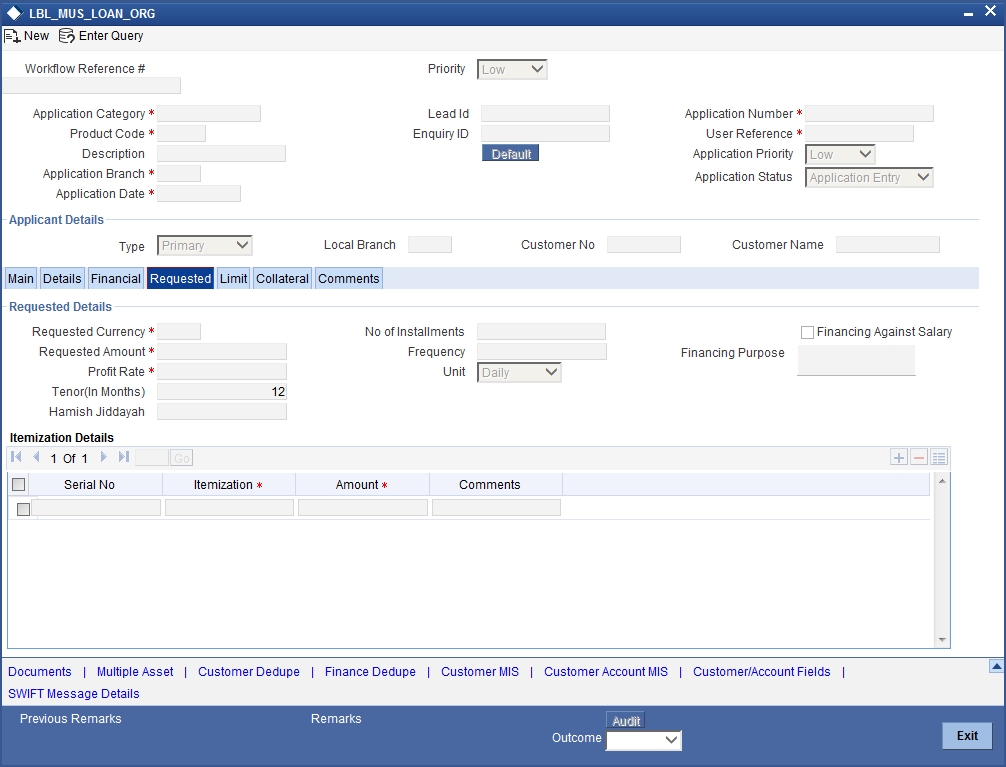Go to previous itemization page
The width and height of the screenshot is (1006, 767).
[36, 457]
